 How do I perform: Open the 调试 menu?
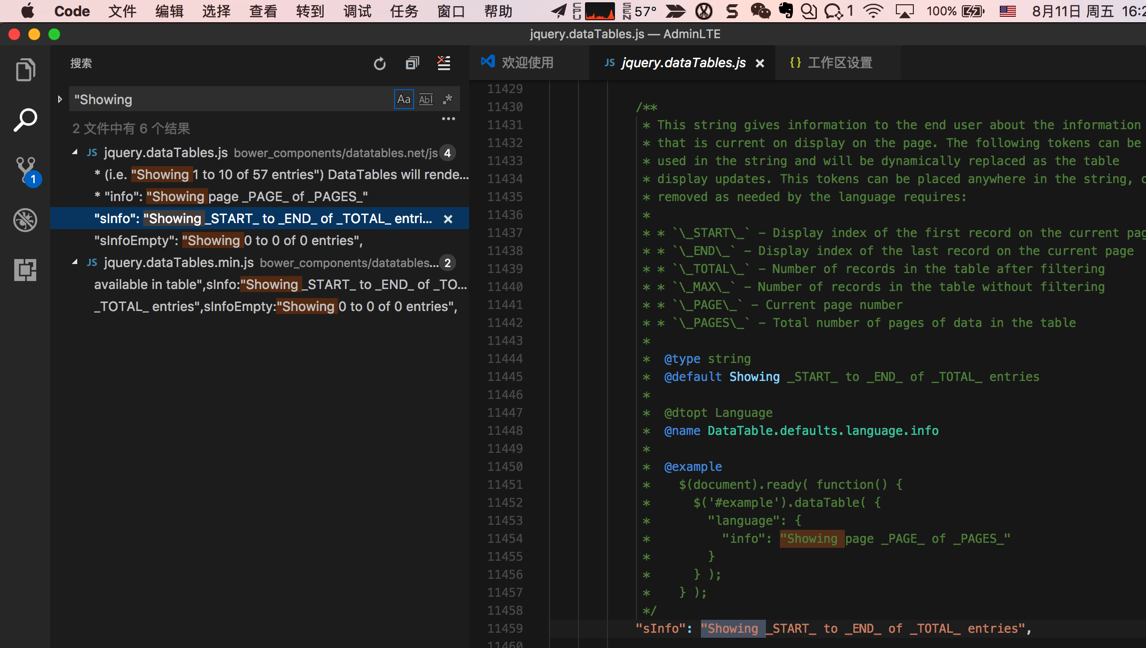click(x=357, y=11)
